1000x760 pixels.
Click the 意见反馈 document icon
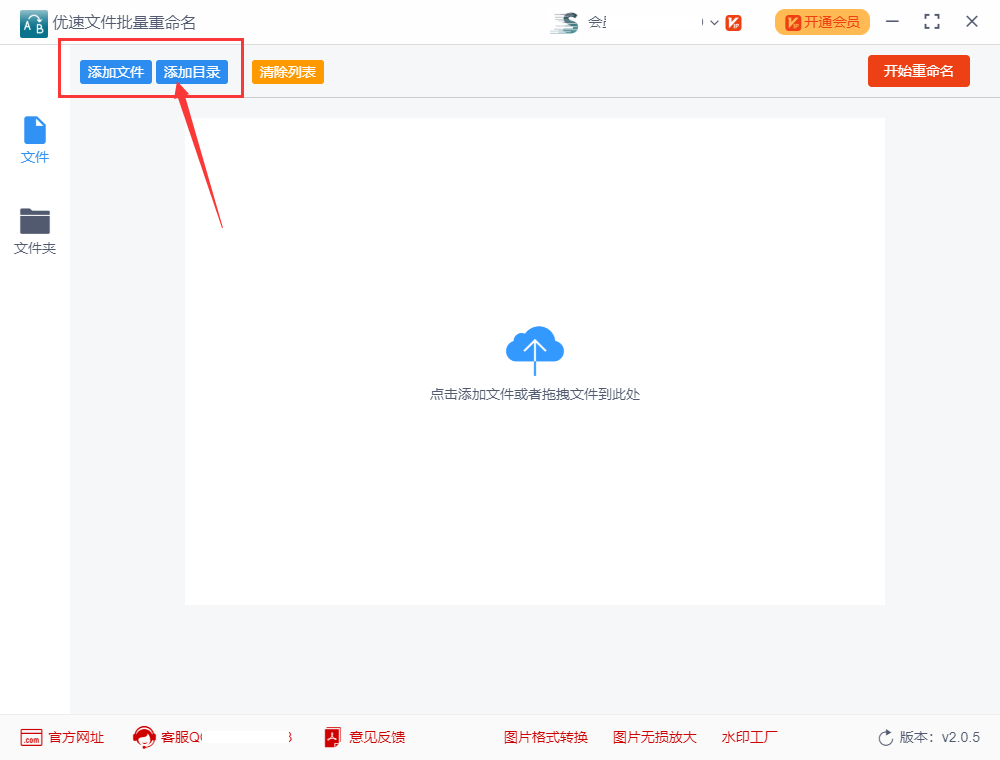[x=331, y=737]
